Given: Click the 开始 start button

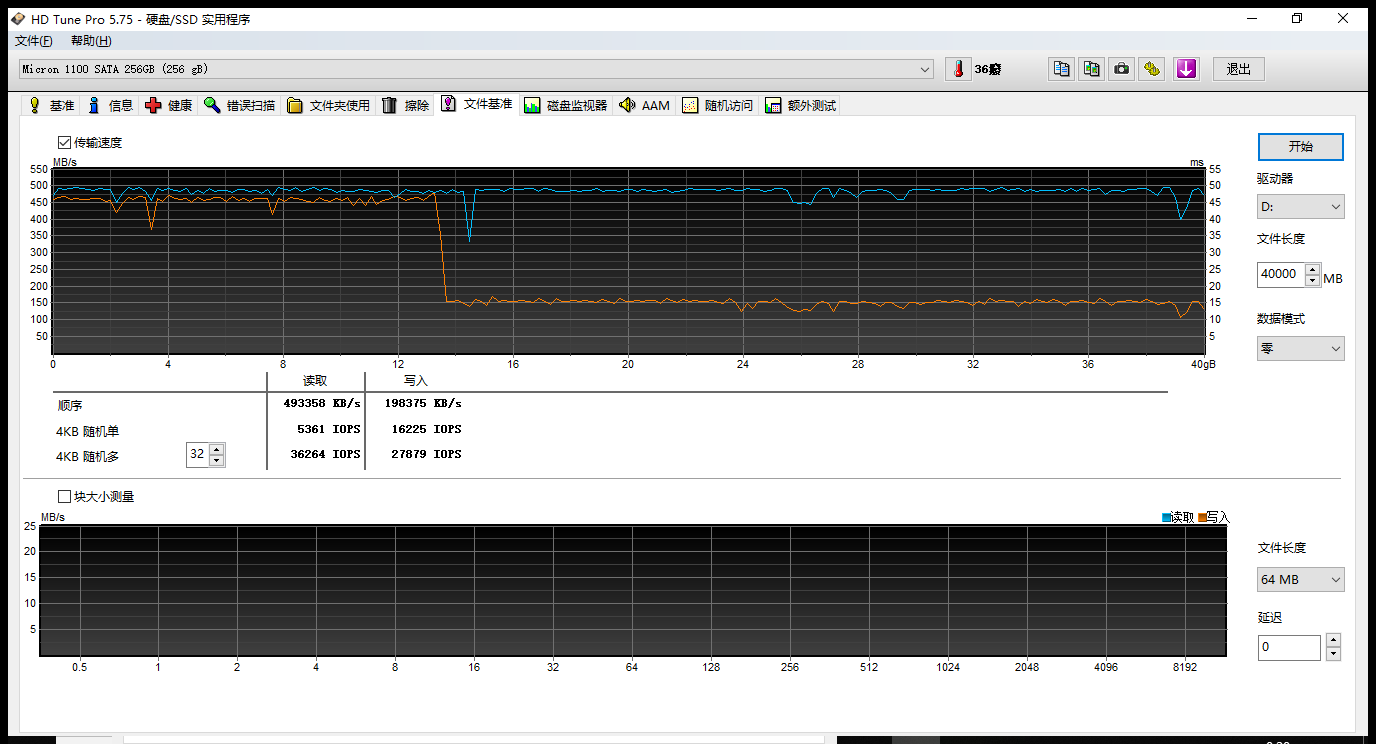Looking at the screenshot, I should coord(1300,146).
